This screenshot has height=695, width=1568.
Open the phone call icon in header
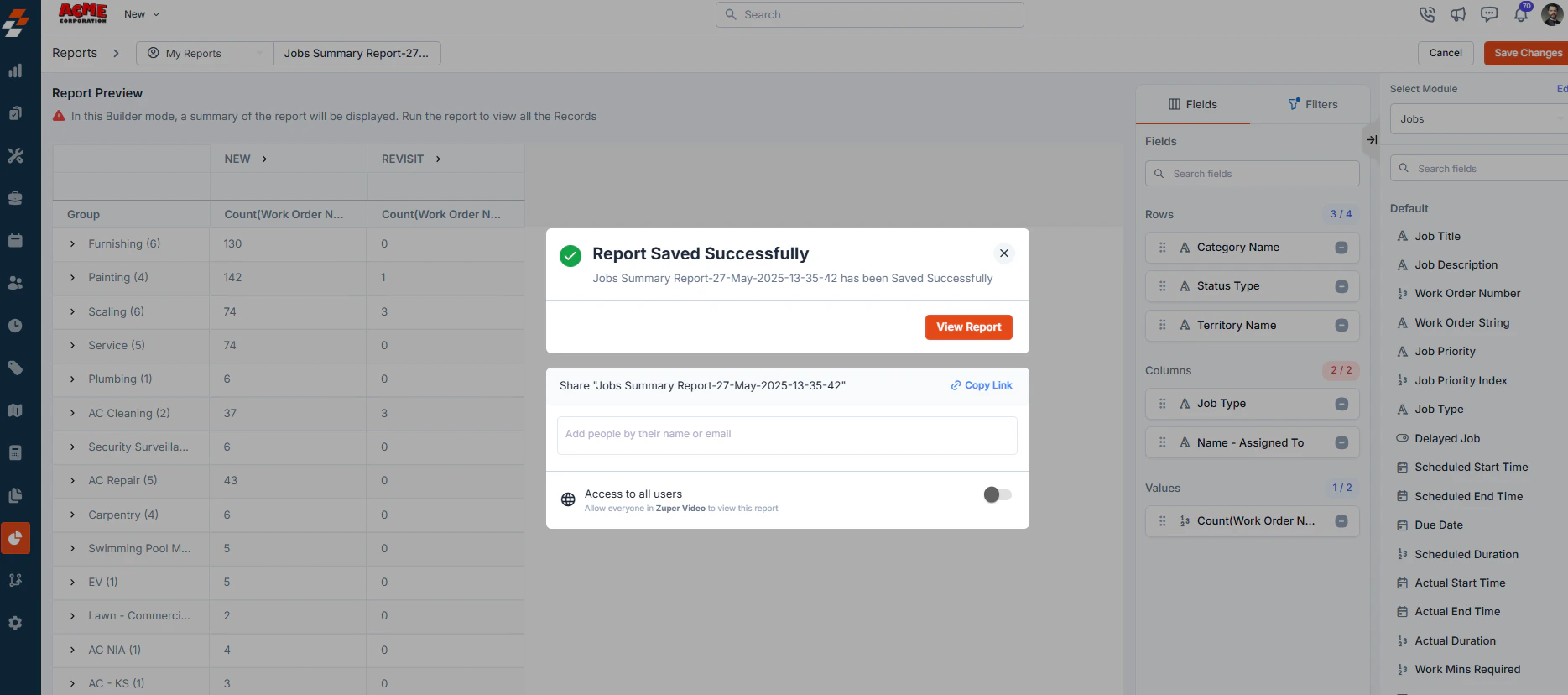click(1426, 14)
